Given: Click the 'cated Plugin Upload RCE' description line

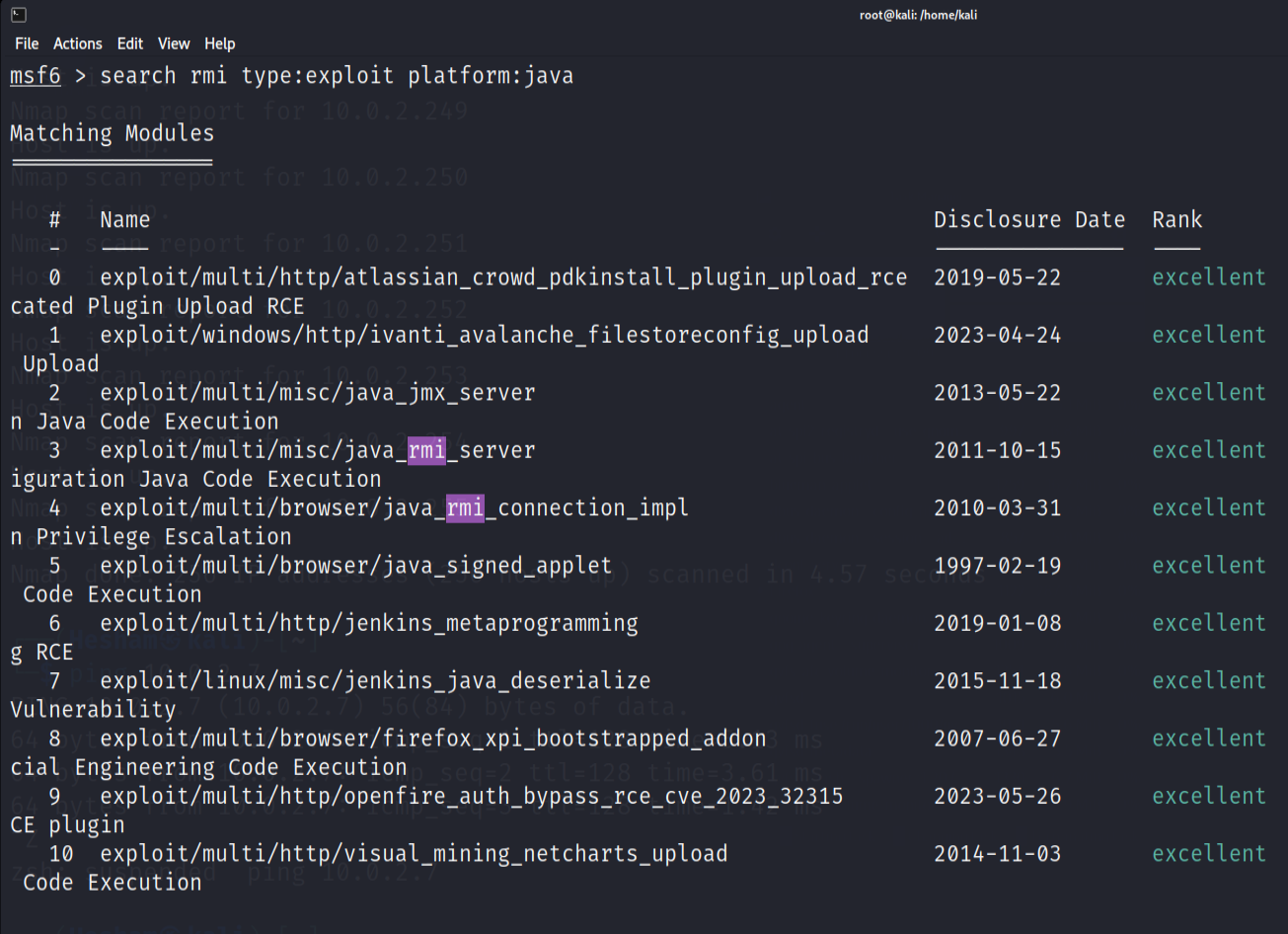Looking at the screenshot, I should pyautogui.click(x=157, y=306).
